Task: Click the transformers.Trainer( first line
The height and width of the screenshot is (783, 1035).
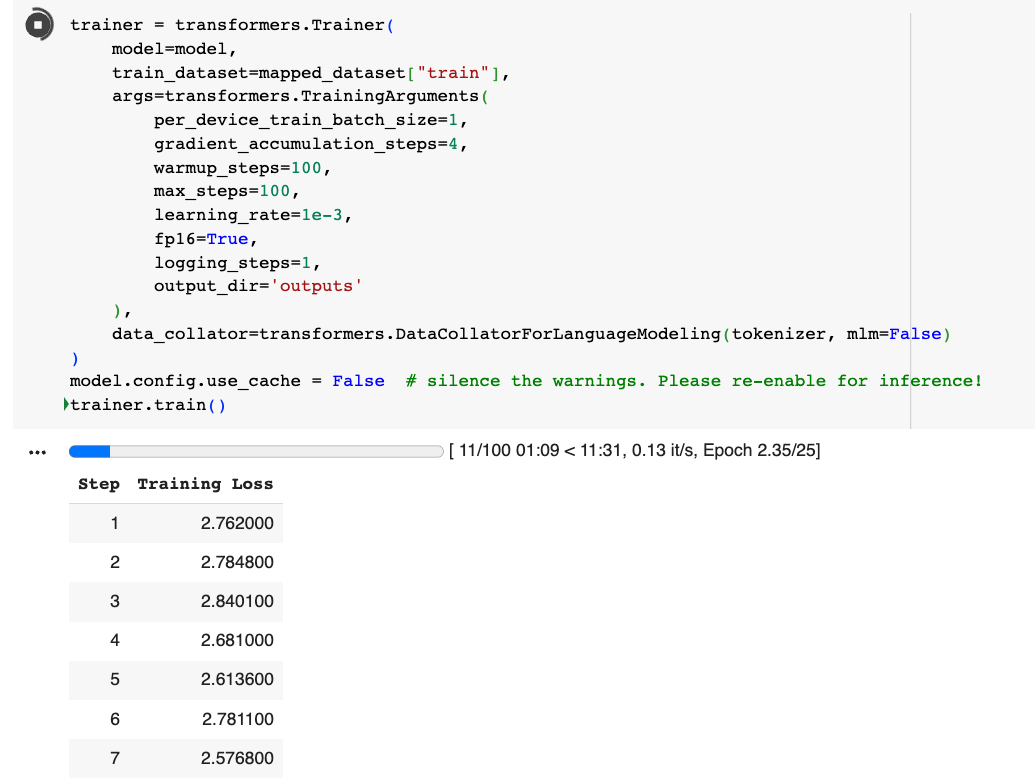Action: pyautogui.click(x=232, y=25)
